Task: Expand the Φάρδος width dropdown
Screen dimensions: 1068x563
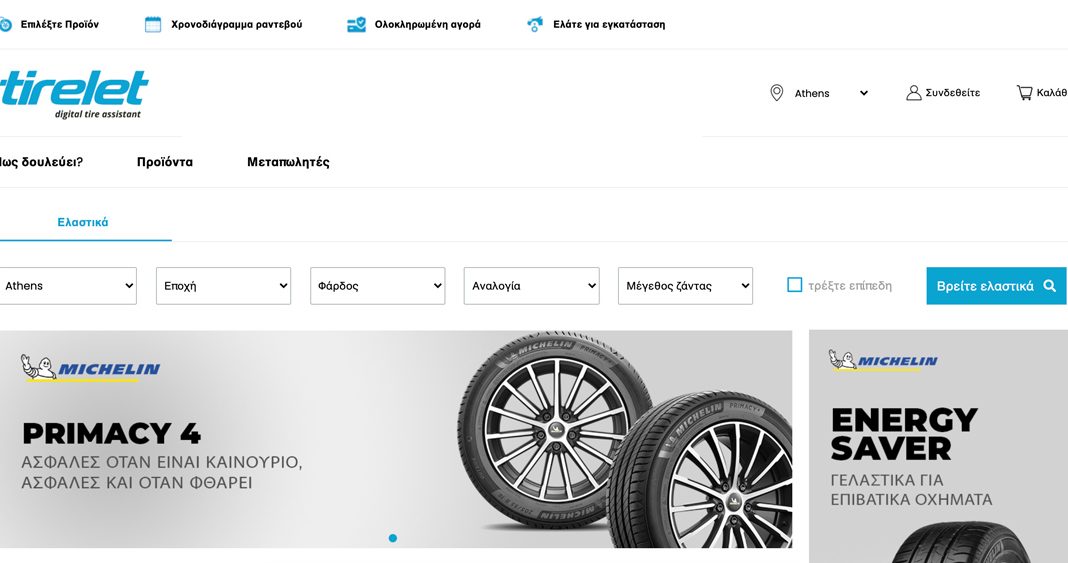Action: (x=377, y=286)
